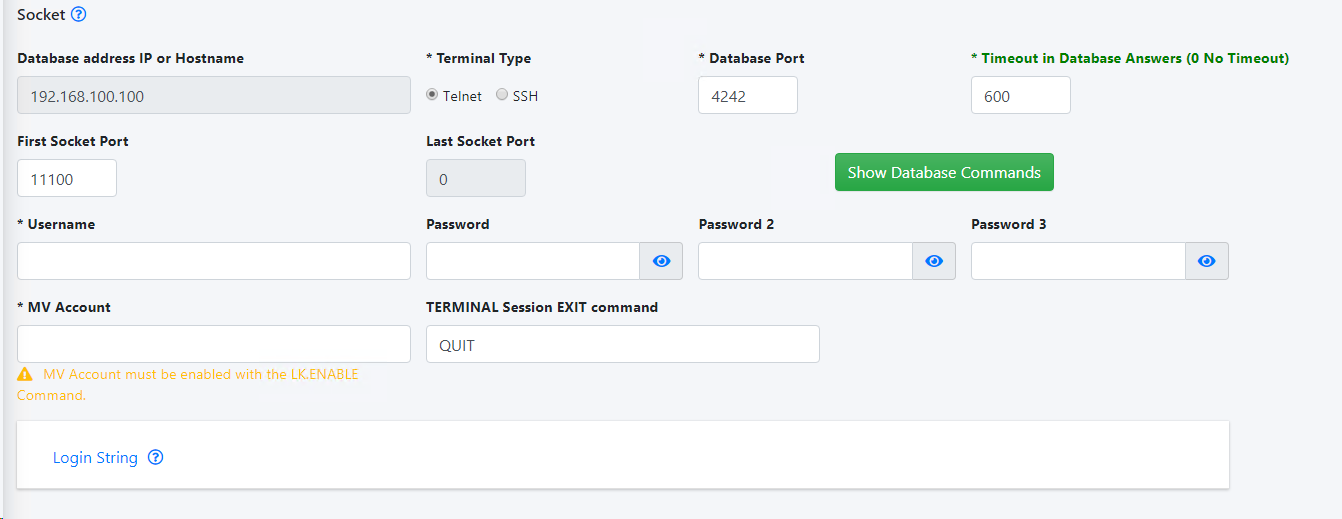Click the MV Account warning triangle icon
The width and height of the screenshot is (1342, 519).
(x=25, y=375)
